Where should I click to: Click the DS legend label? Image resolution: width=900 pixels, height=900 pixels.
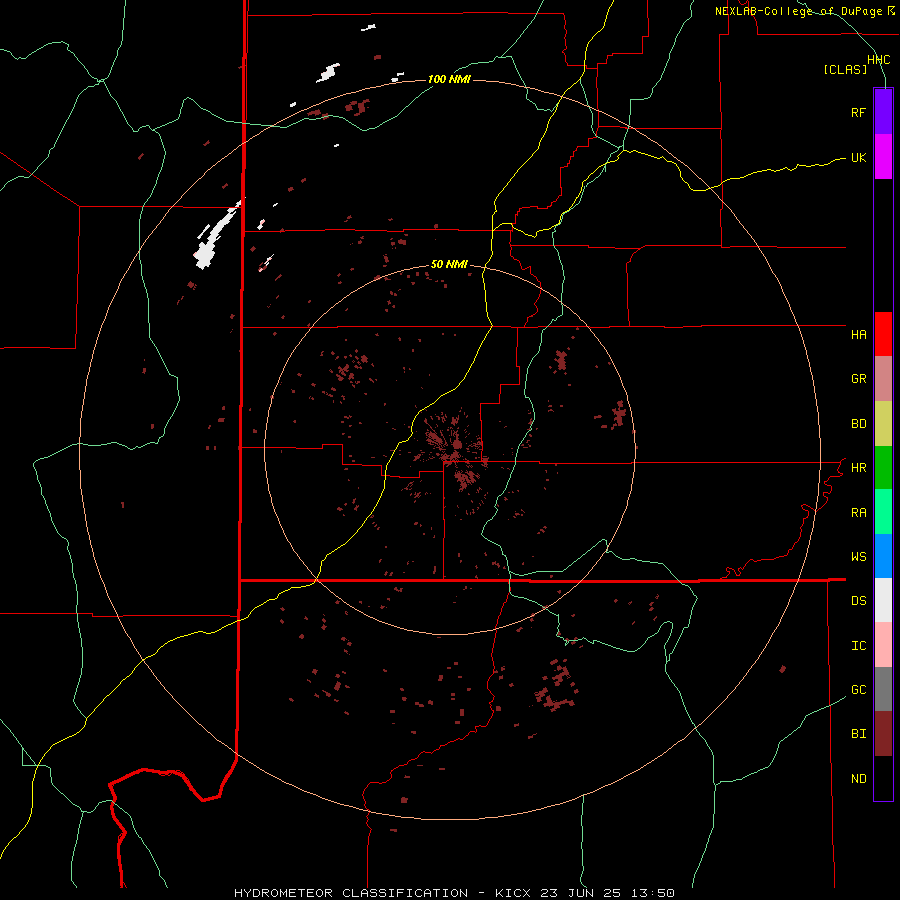coord(858,601)
